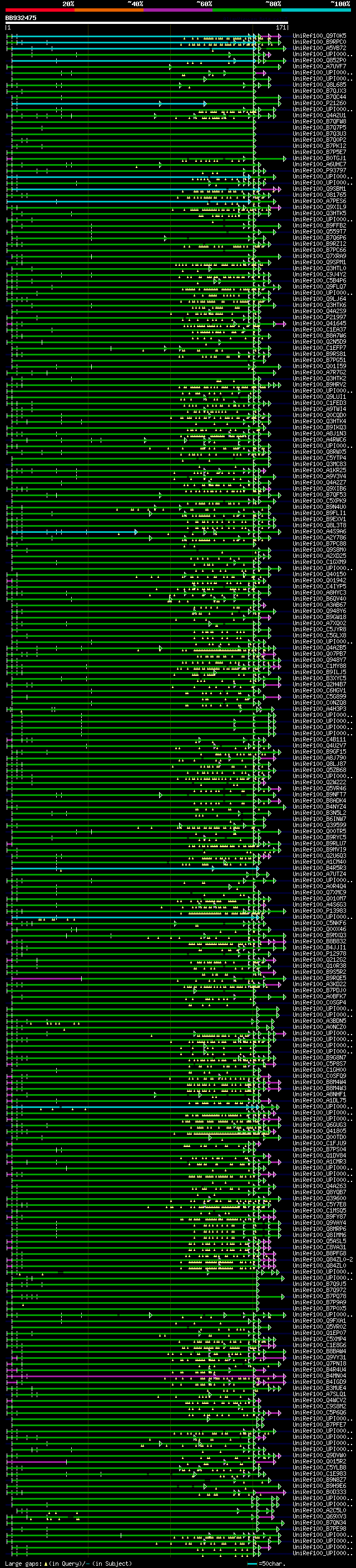The width and height of the screenshot is (356, 1568).
Task: Click on UniRef100_B7Q6P6
Action: click(x=319, y=238)
